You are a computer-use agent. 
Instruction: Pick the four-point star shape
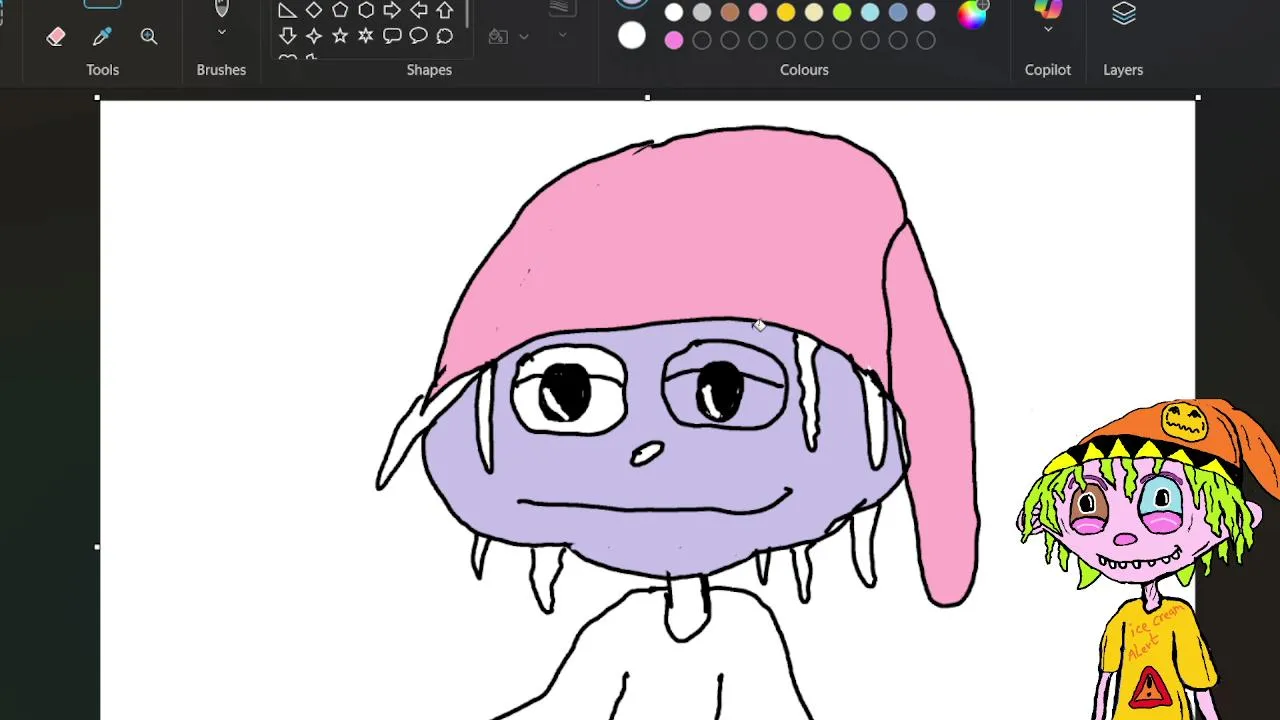point(314,36)
